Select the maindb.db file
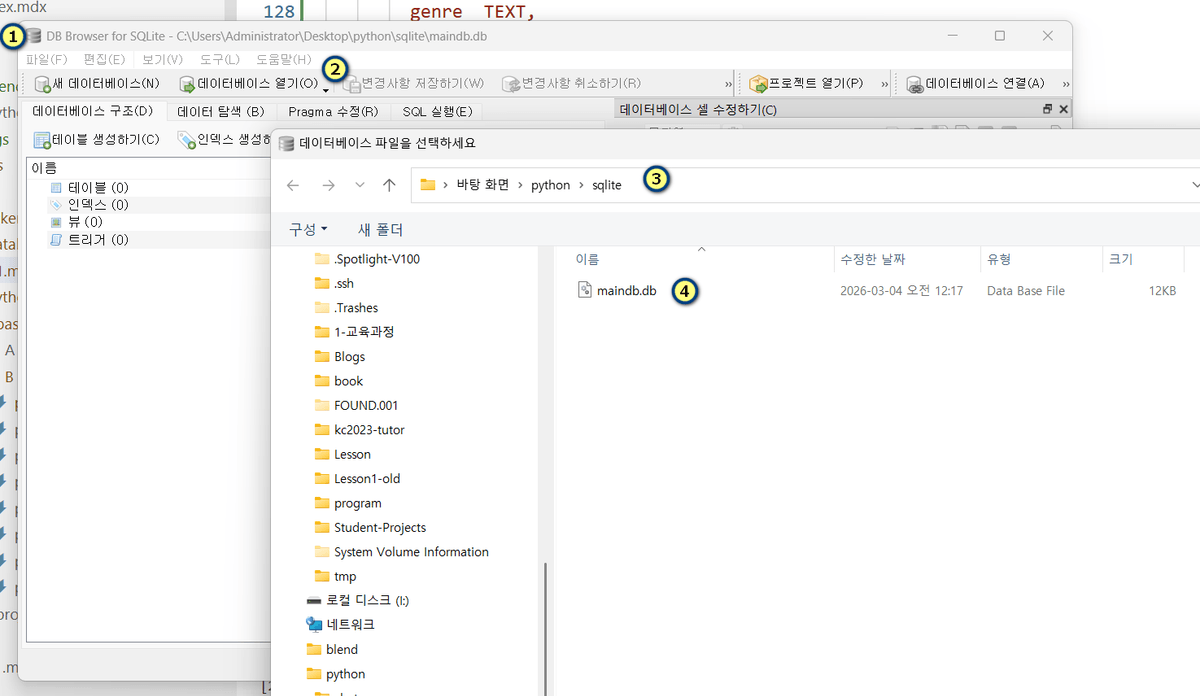 click(x=626, y=291)
